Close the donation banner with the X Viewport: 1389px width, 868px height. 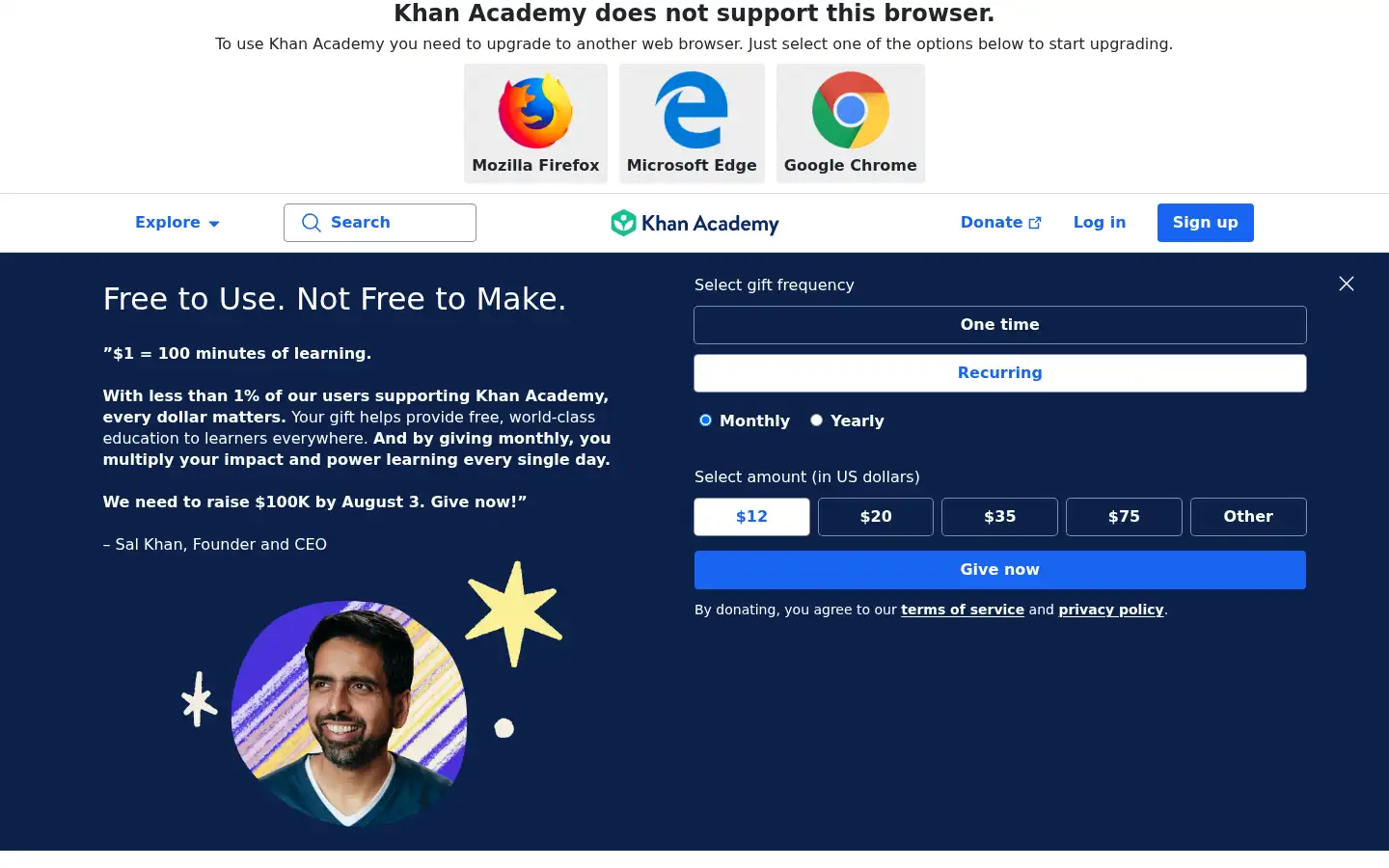point(1347,284)
